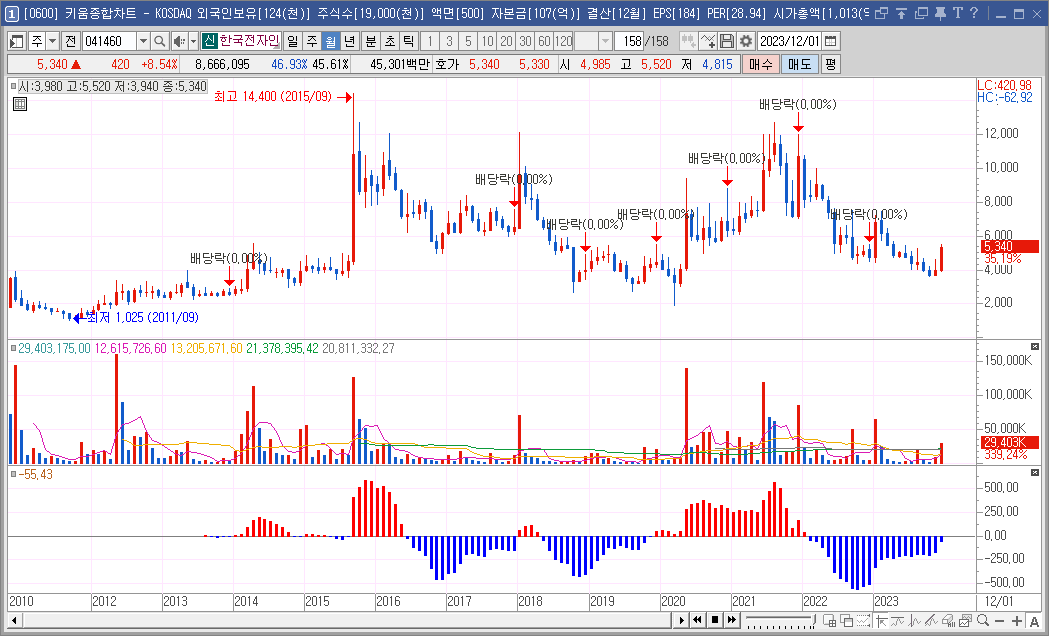Switch to weekly 주 chart period
Viewport: 1049px width, 636px height.
(x=312, y=41)
